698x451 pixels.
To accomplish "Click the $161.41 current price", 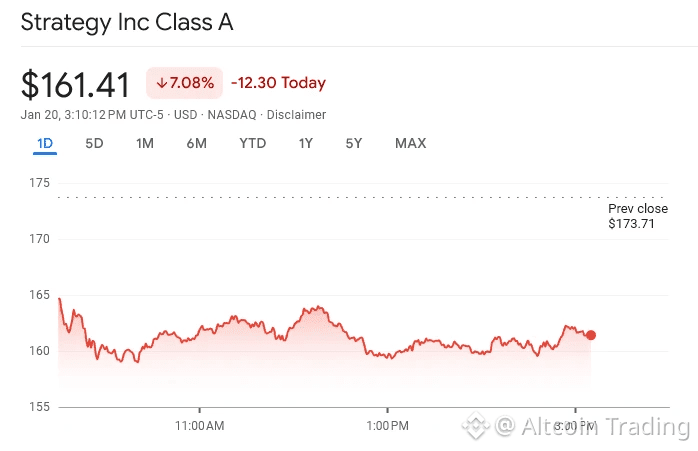I will pos(76,84).
